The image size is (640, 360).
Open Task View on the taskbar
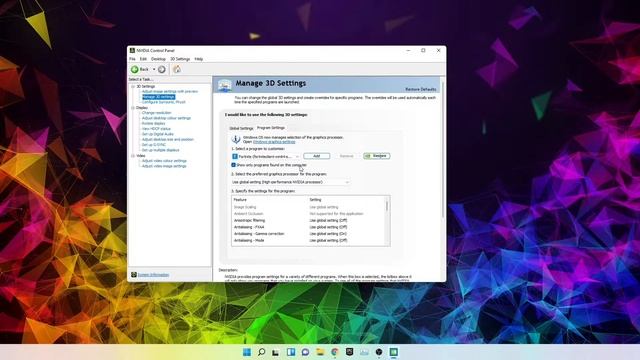276,352
